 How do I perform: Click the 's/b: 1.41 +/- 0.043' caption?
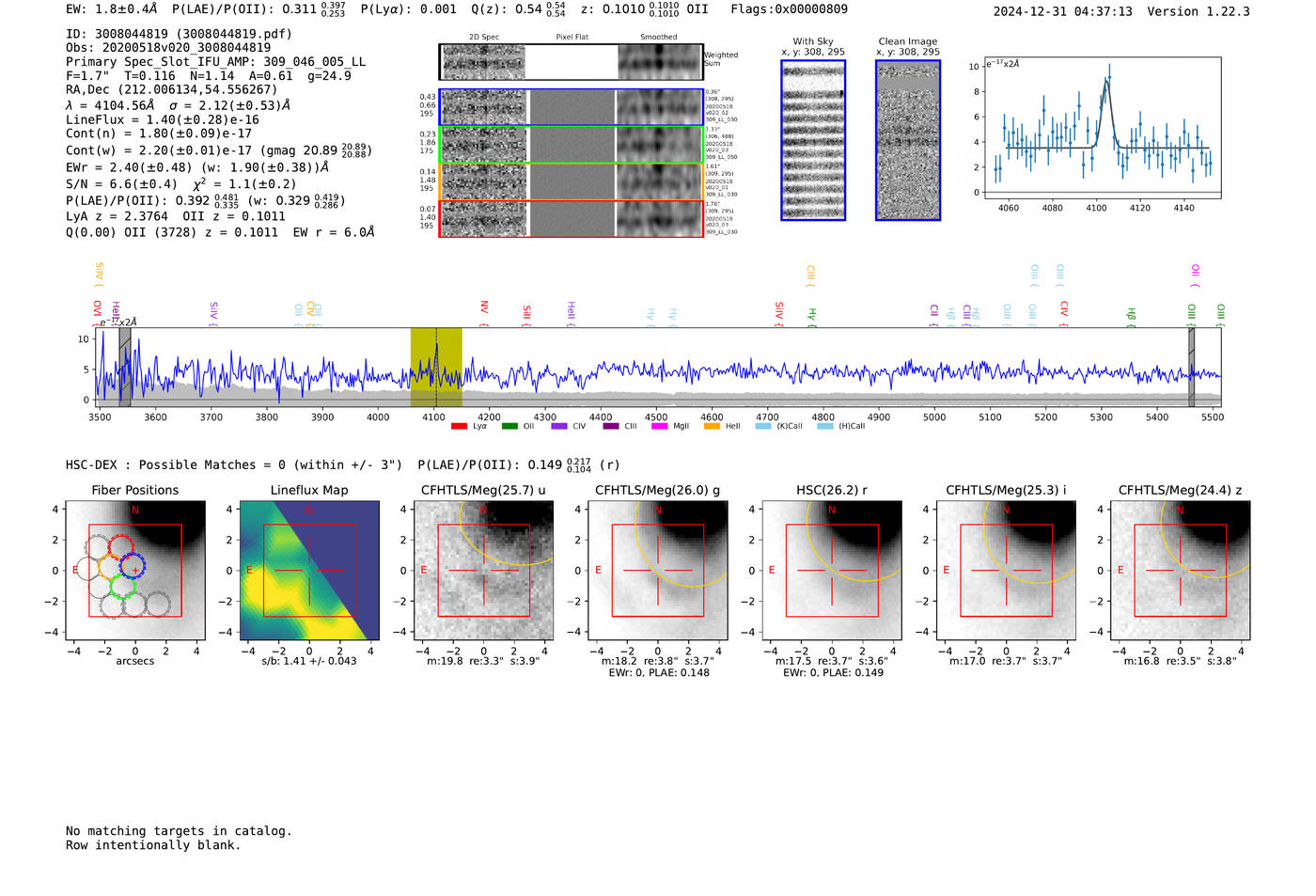point(309,660)
